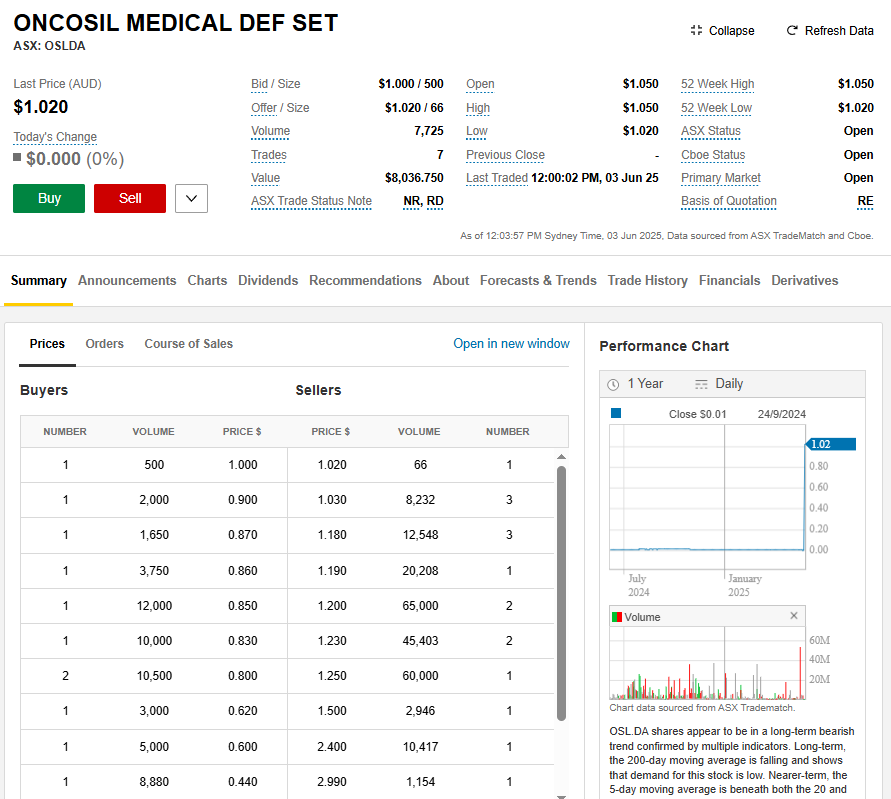Select the Summary tab
The width and height of the screenshot is (891, 799).
coord(39,281)
